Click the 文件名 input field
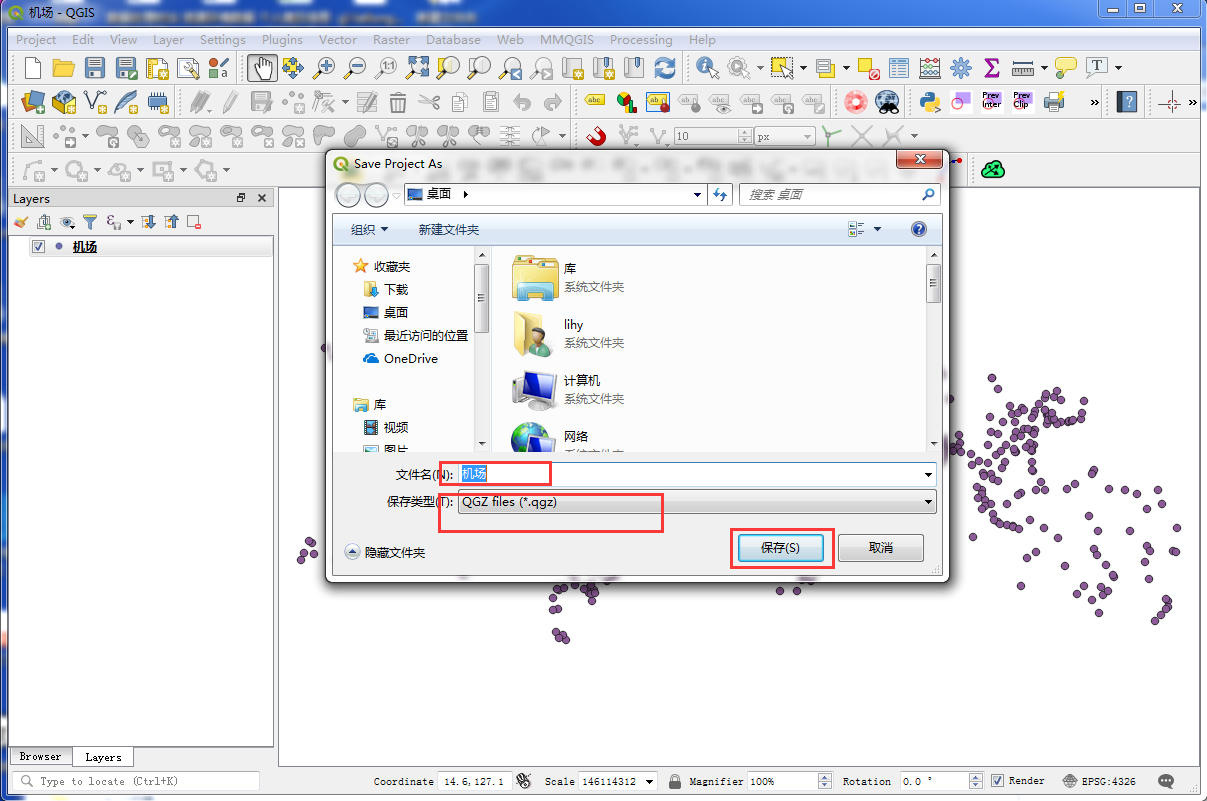Image resolution: width=1207 pixels, height=801 pixels. click(690, 474)
